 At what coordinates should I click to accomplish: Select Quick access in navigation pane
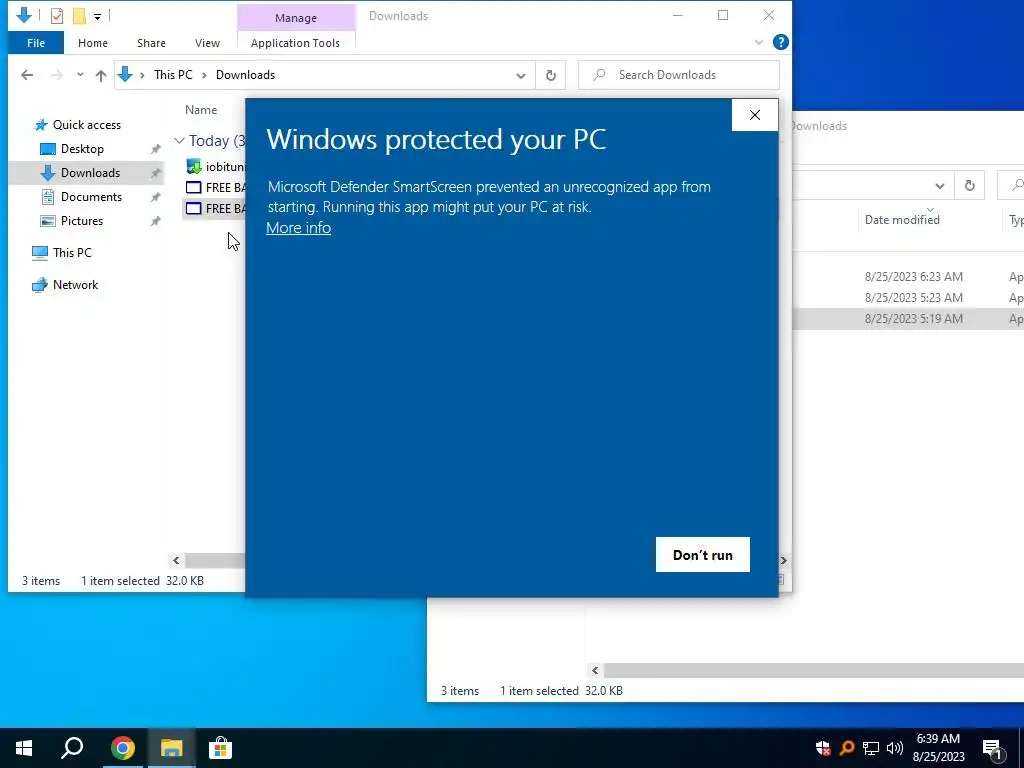[86, 125]
